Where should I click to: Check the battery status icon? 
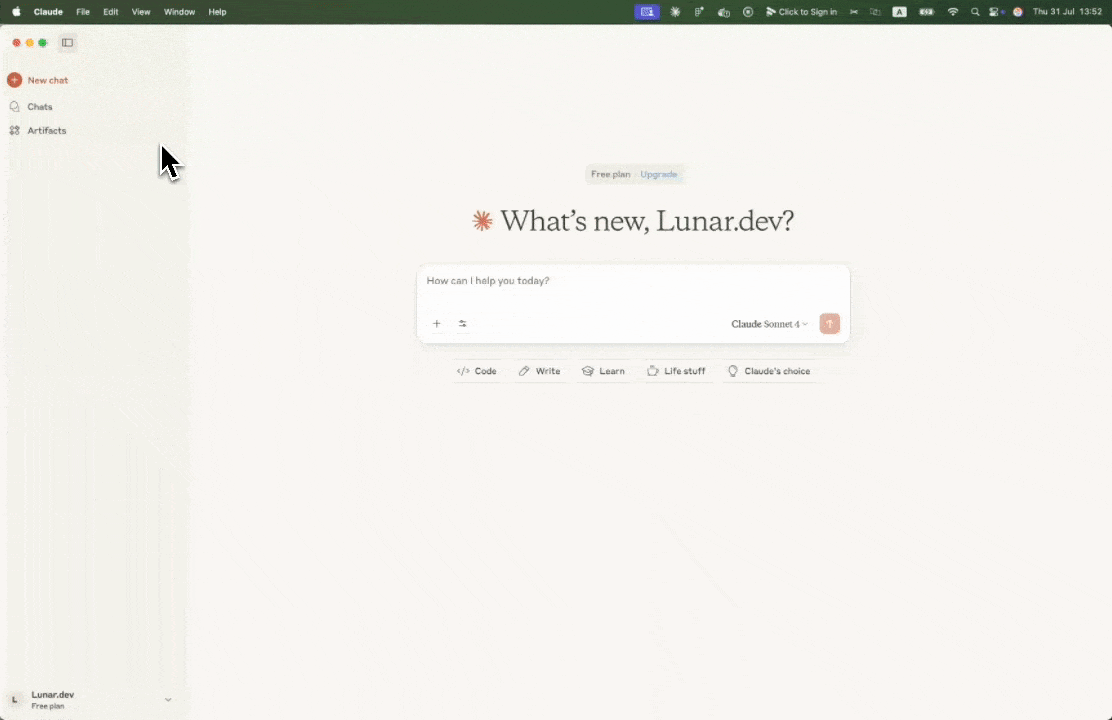click(x=926, y=12)
